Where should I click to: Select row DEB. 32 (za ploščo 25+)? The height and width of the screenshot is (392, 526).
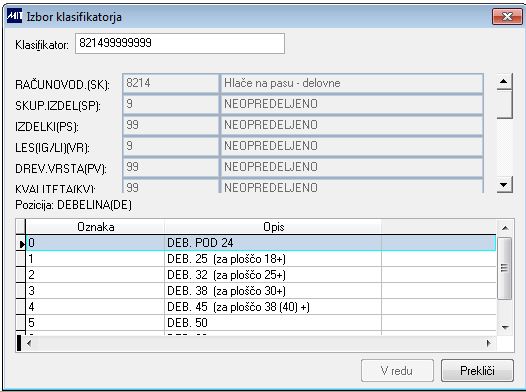[261, 275]
